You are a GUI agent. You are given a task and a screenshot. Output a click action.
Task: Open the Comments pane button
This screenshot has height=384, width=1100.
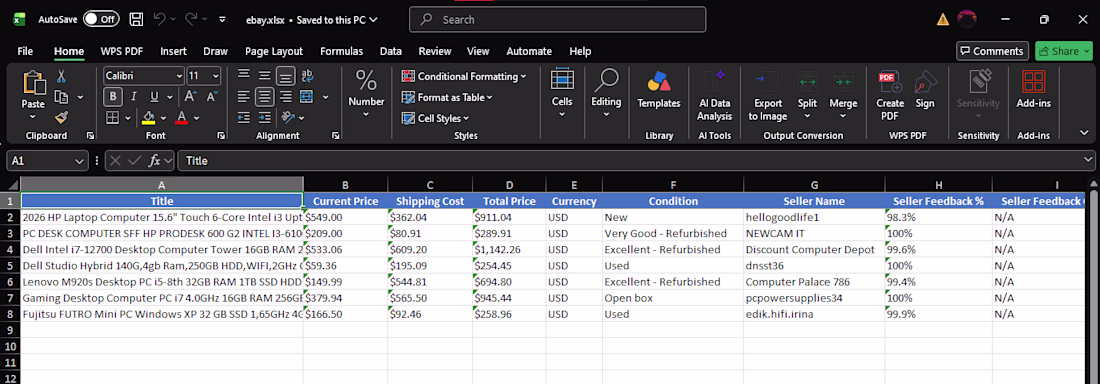pyautogui.click(x=992, y=51)
